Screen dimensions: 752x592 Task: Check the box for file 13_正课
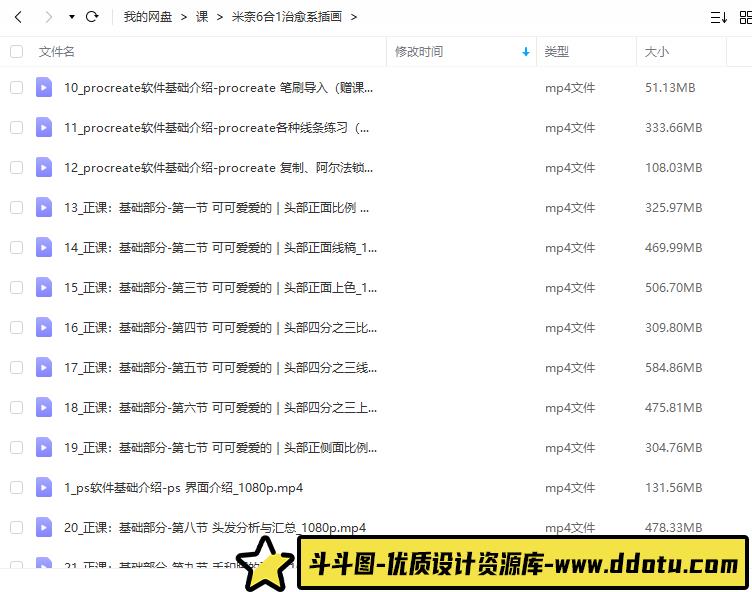coord(16,207)
